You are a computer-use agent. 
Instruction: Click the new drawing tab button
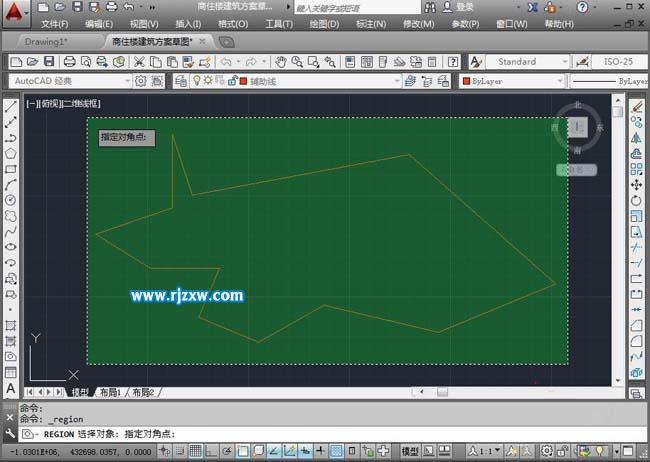point(226,42)
